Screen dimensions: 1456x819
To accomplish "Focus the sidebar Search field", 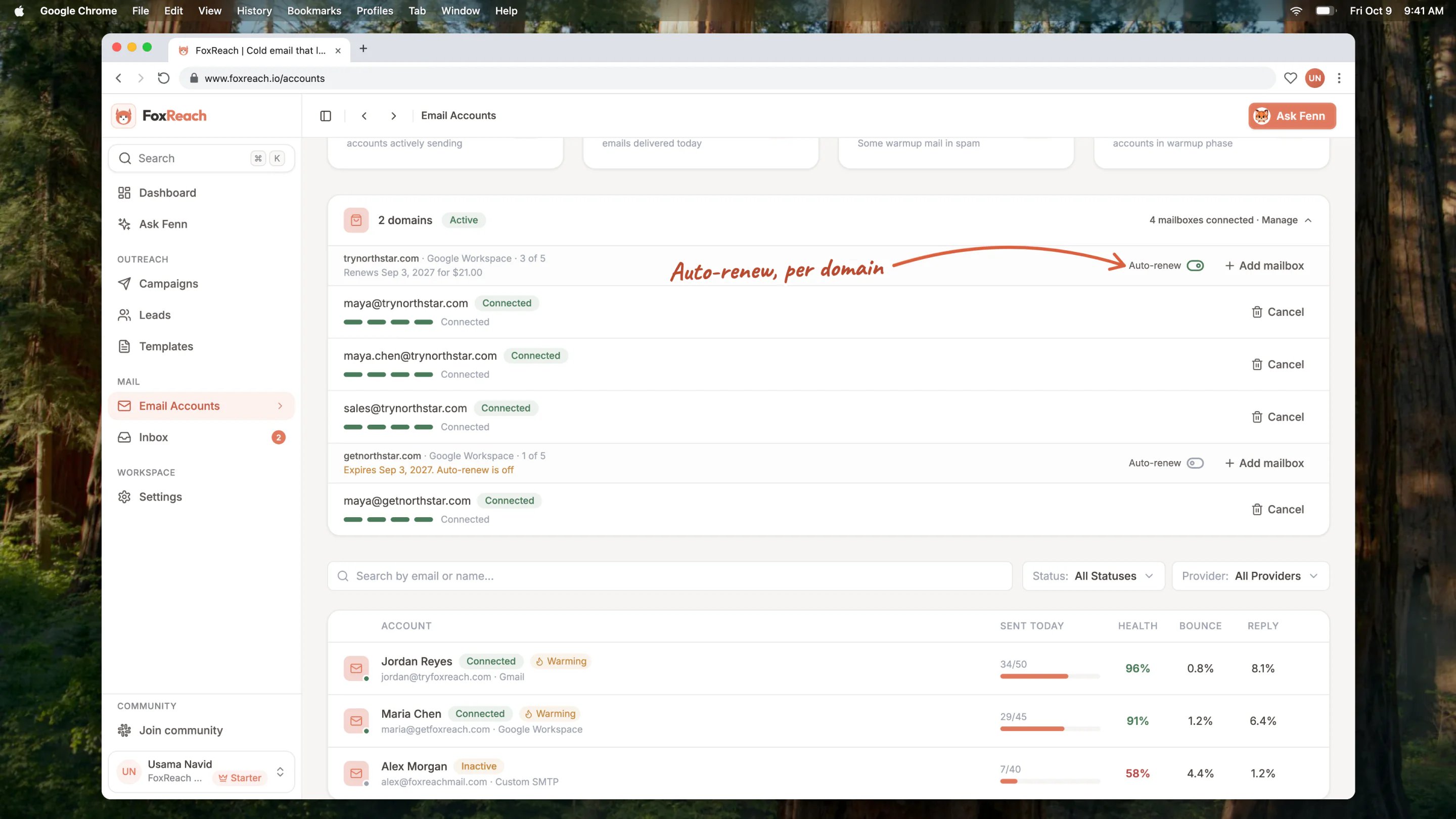I will pyautogui.click(x=201, y=158).
